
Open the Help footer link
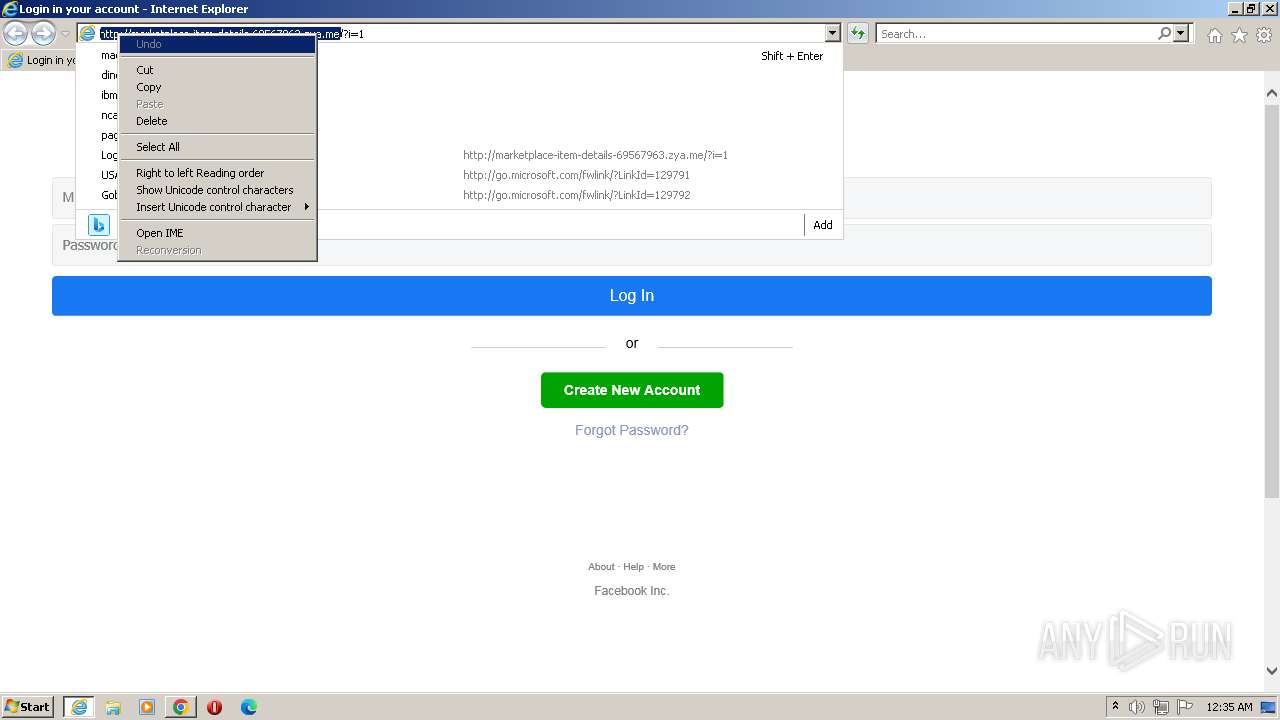point(634,567)
